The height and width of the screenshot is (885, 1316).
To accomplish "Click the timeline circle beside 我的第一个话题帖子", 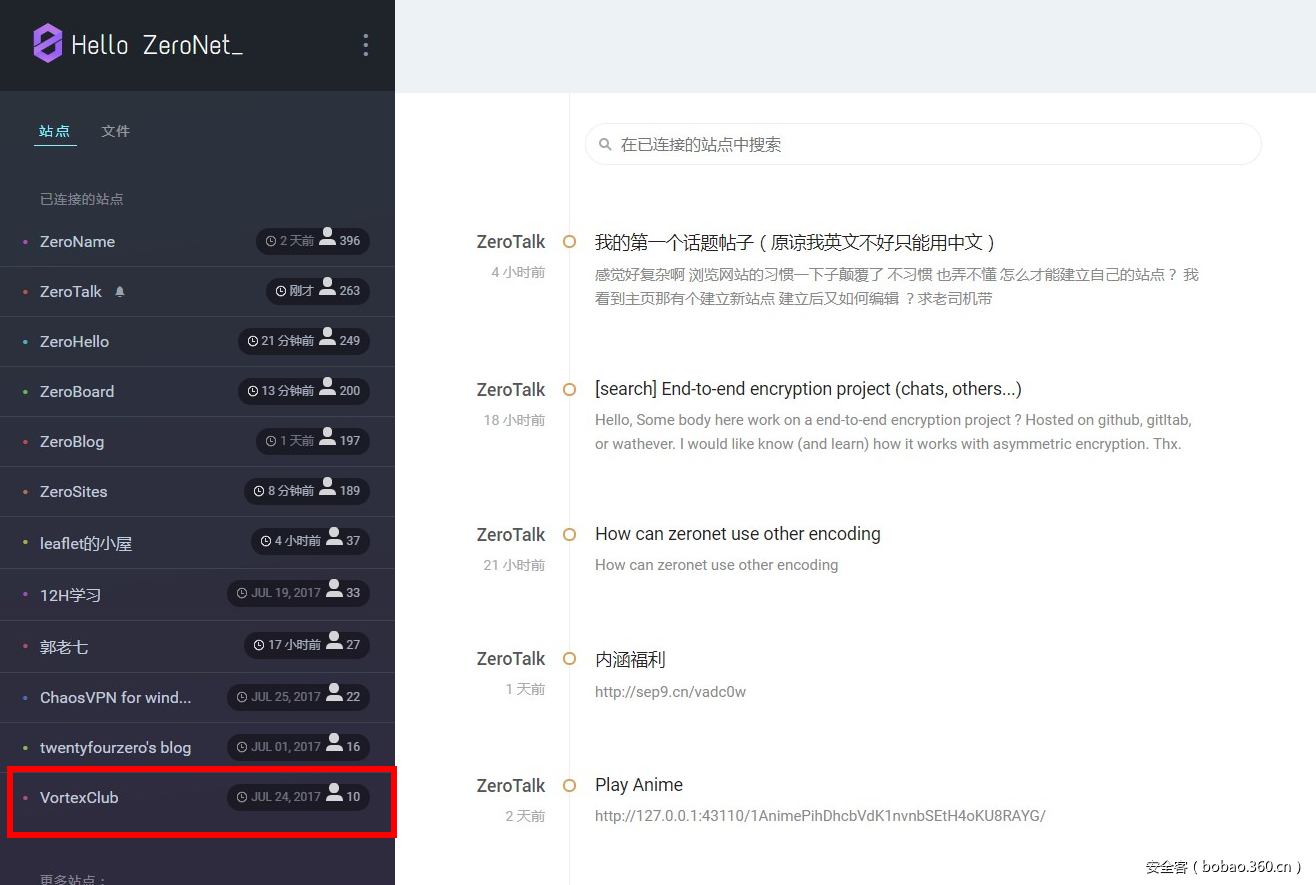I will pyautogui.click(x=569, y=242).
